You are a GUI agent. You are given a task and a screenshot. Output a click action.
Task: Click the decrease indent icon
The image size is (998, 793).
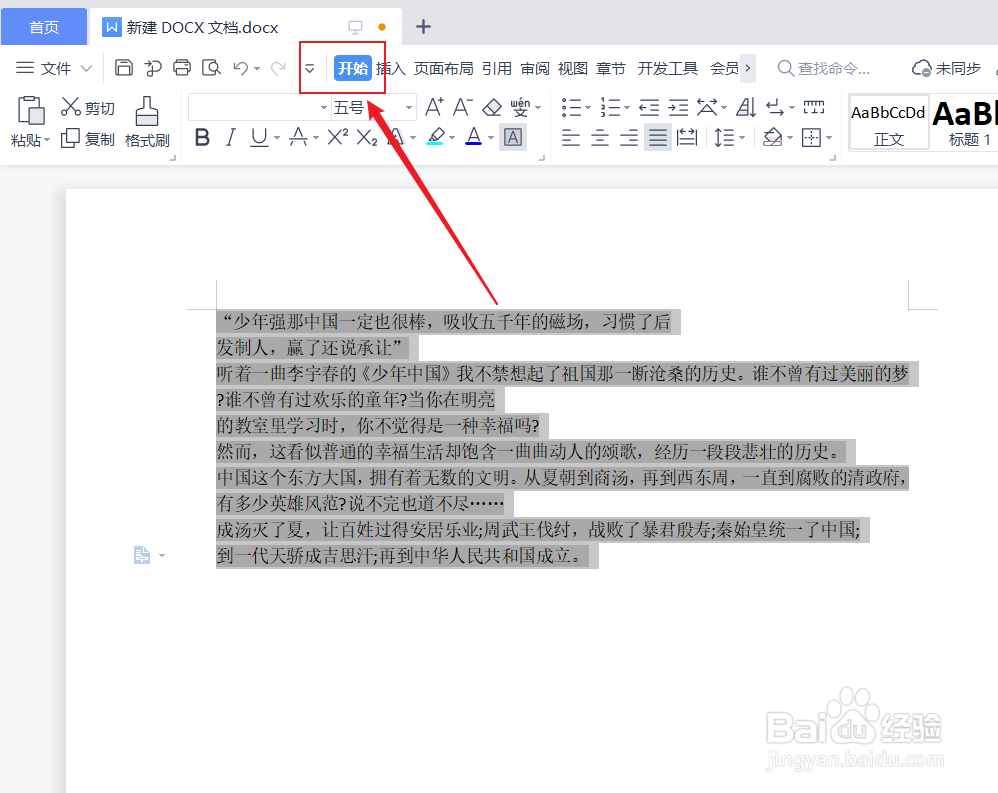[650, 106]
